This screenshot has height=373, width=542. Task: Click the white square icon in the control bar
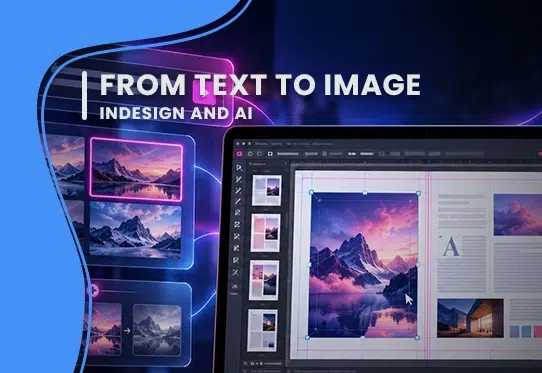click(x=270, y=153)
